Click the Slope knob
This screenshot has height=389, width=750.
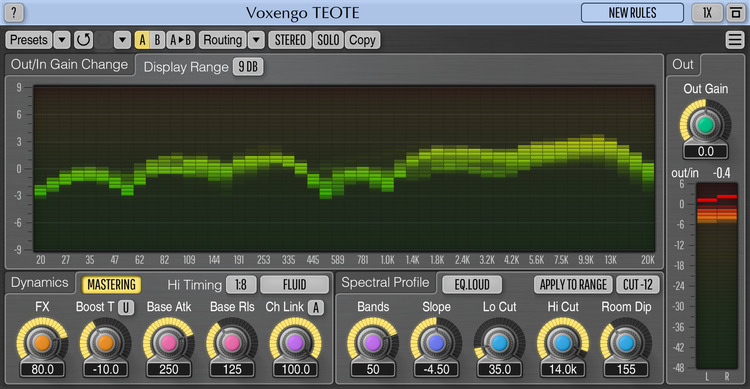click(x=436, y=343)
